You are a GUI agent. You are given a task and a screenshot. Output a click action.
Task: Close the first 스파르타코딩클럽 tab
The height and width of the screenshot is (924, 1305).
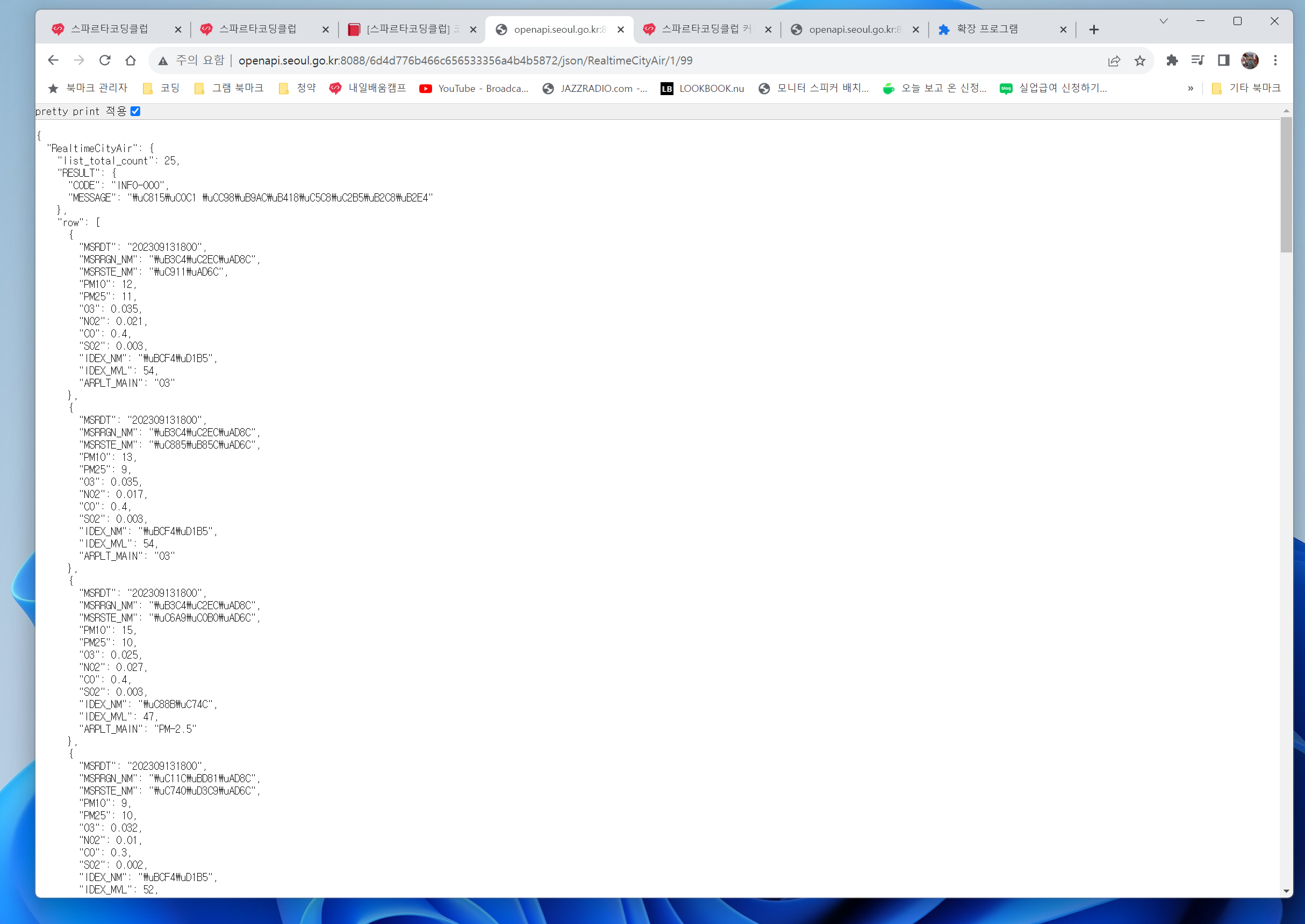click(x=178, y=30)
